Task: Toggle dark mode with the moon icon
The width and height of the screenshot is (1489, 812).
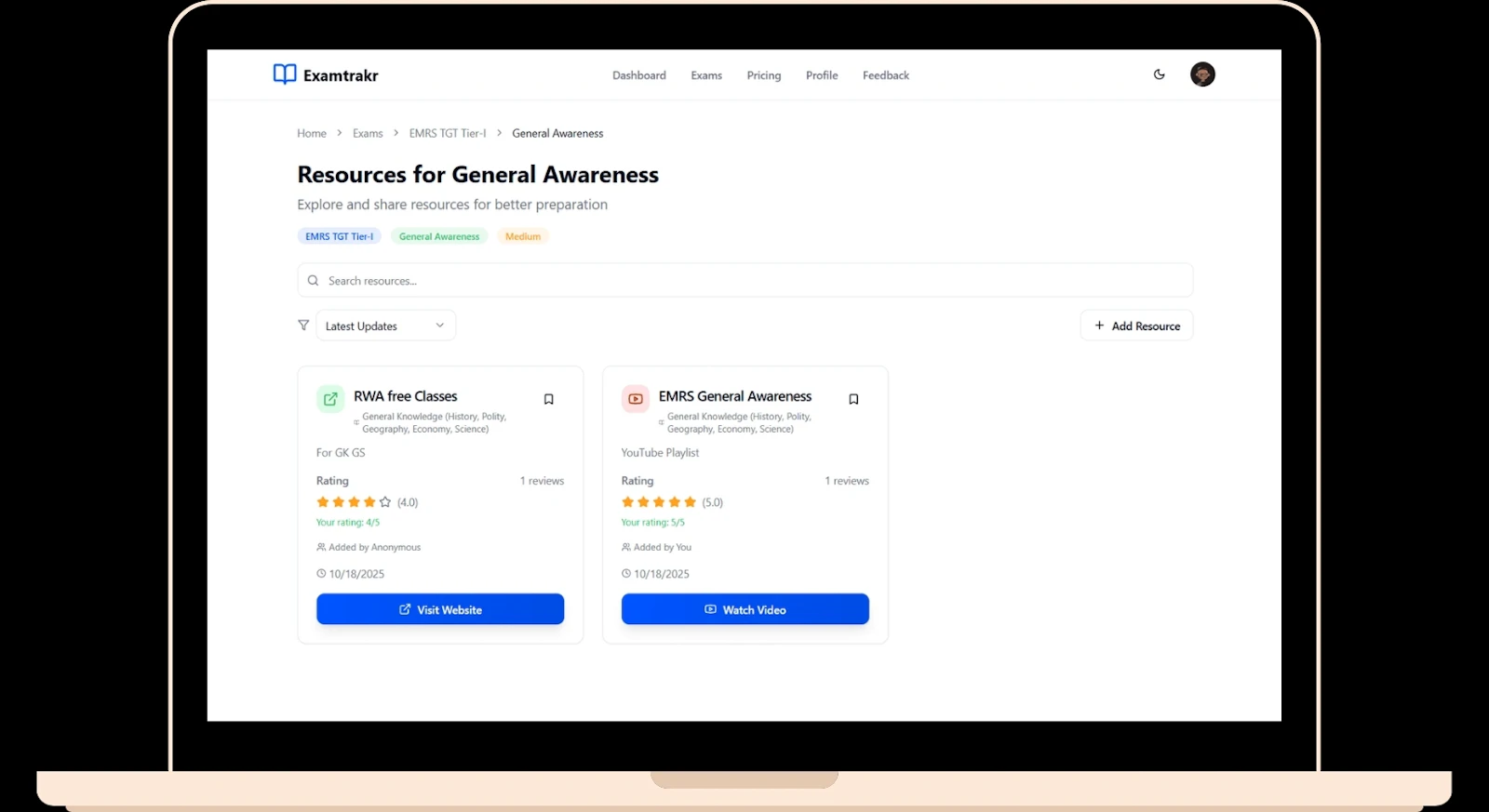Action: tap(1160, 74)
